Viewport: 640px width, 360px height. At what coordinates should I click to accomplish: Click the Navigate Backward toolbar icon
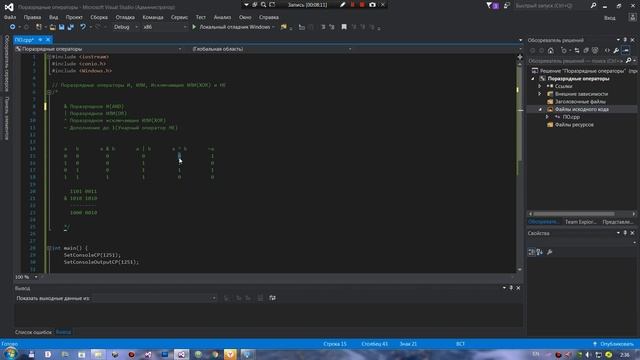[13, 27]
